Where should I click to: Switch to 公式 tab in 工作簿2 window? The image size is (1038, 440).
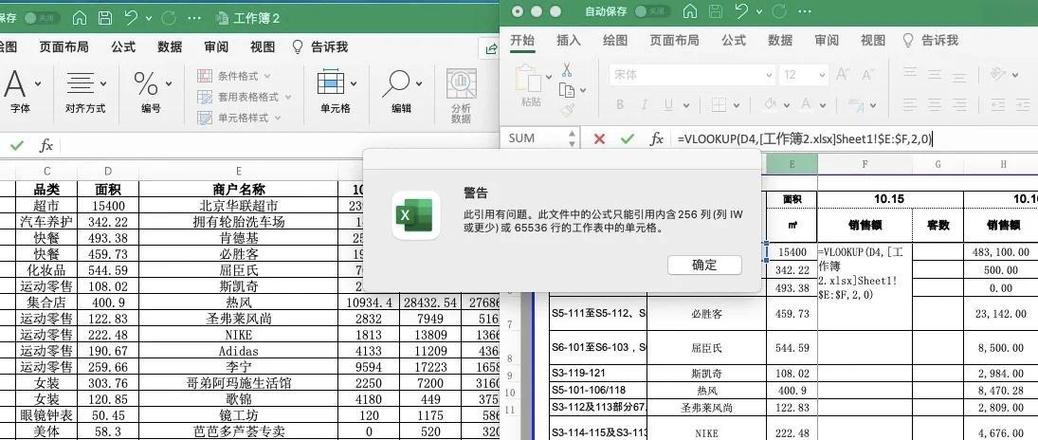(123, 47)
